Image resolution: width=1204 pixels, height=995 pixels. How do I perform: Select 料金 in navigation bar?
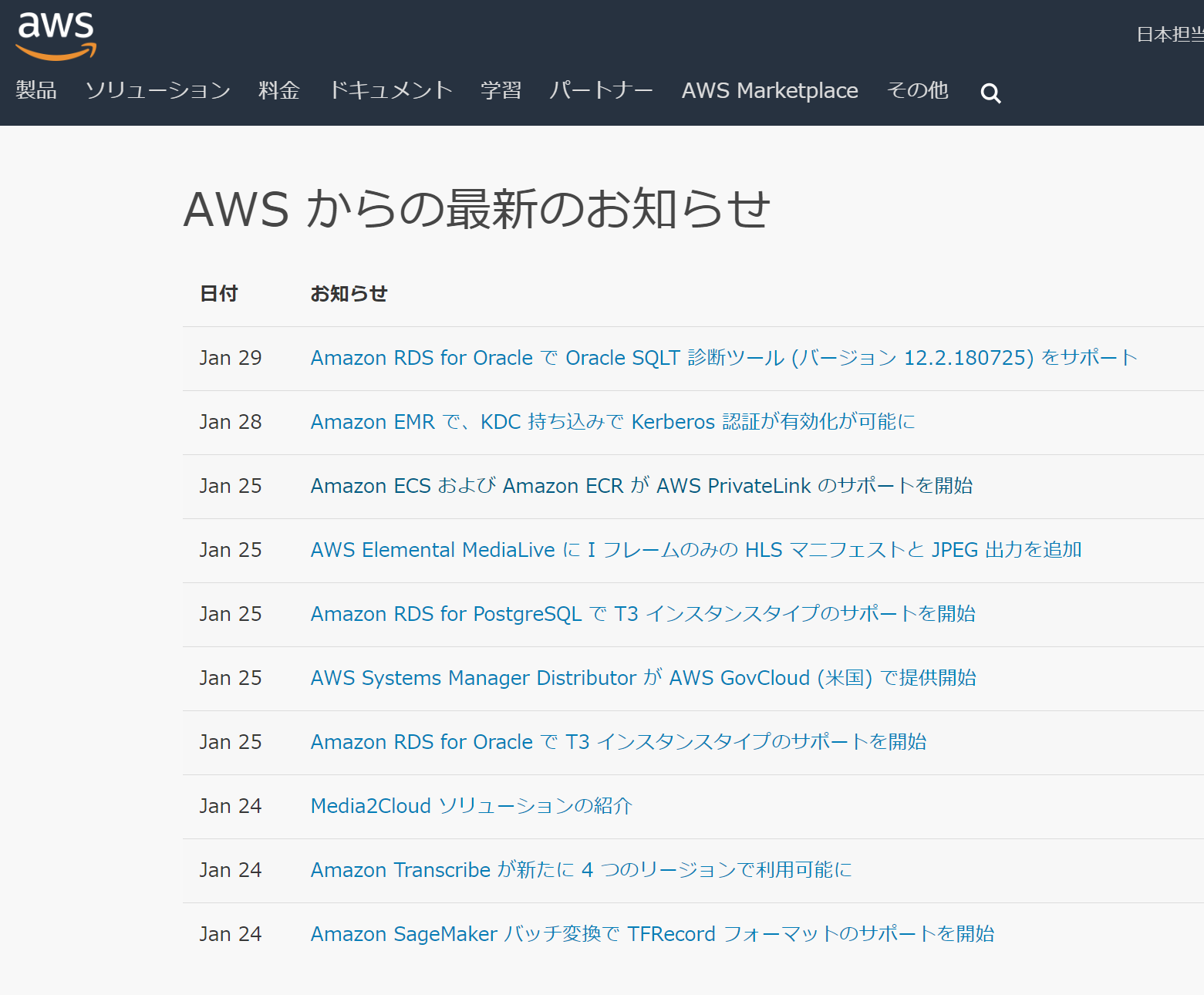click(x=278, y=90)
